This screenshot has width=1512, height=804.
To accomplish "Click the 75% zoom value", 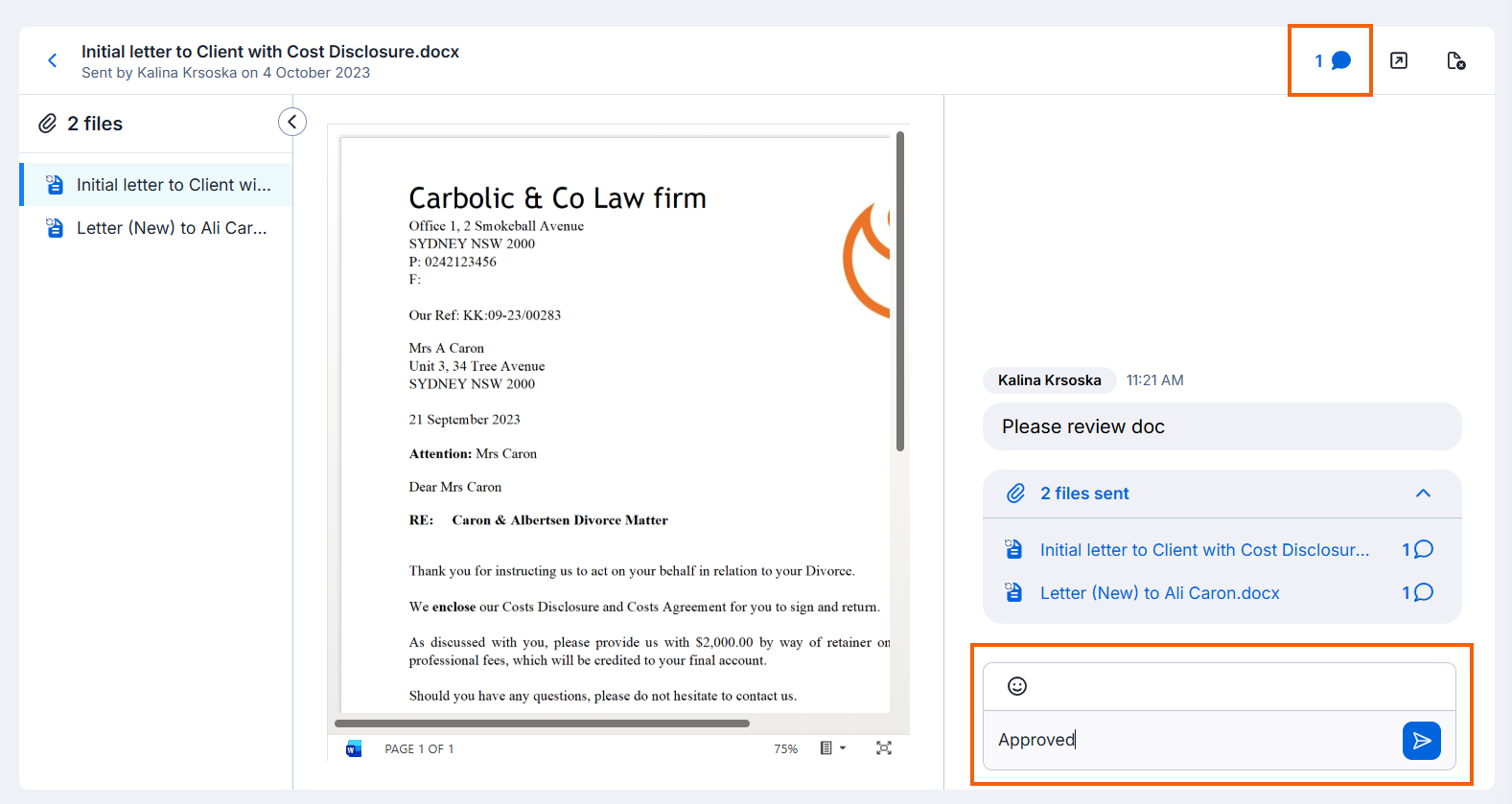I will 786,748.
